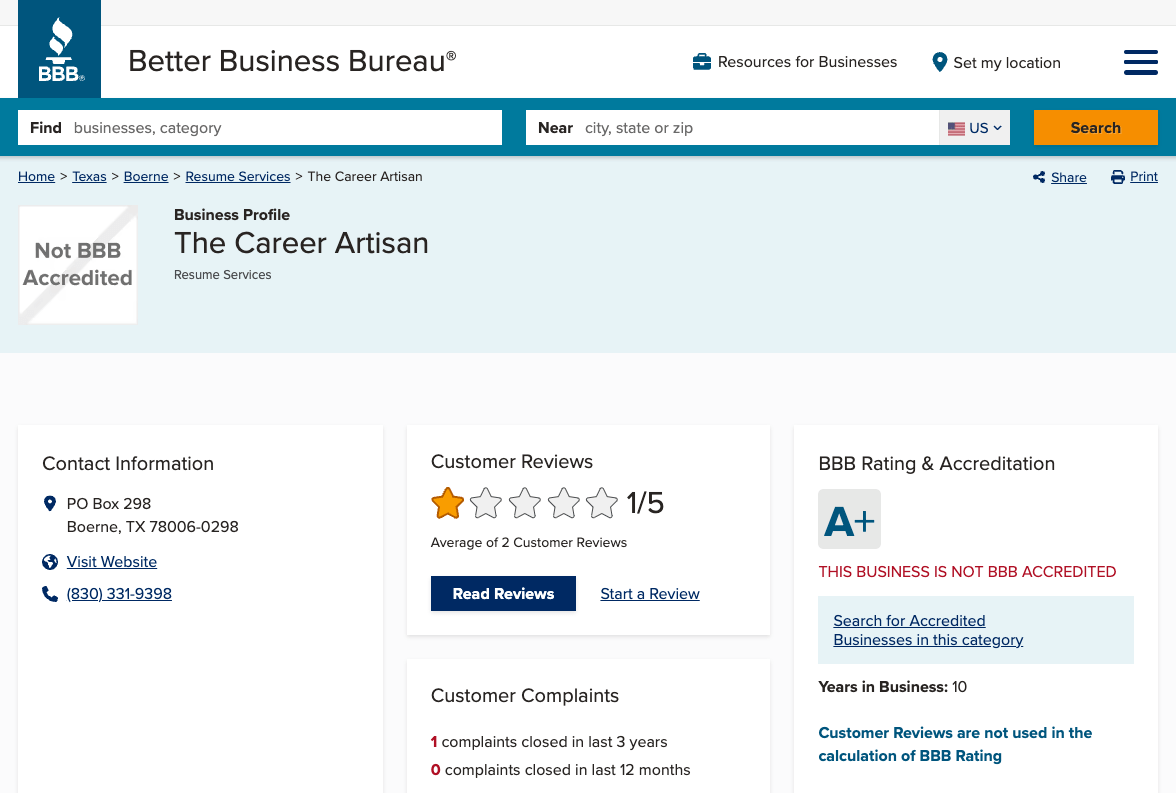This screenshot has height=793, width=1176.
Task: Click the Near city, state or zip field
Action: 732,128
